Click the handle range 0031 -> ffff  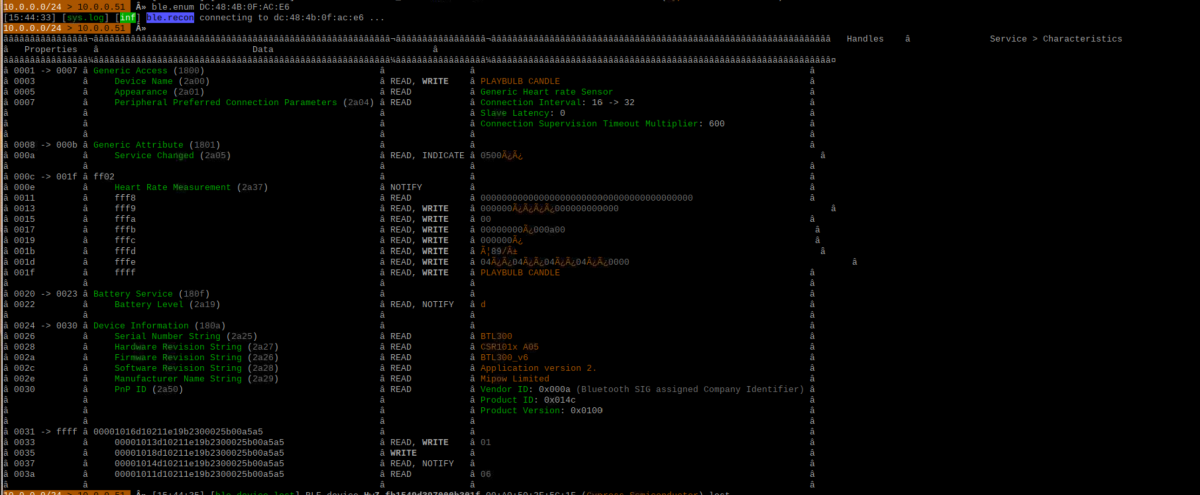point(46,431)
